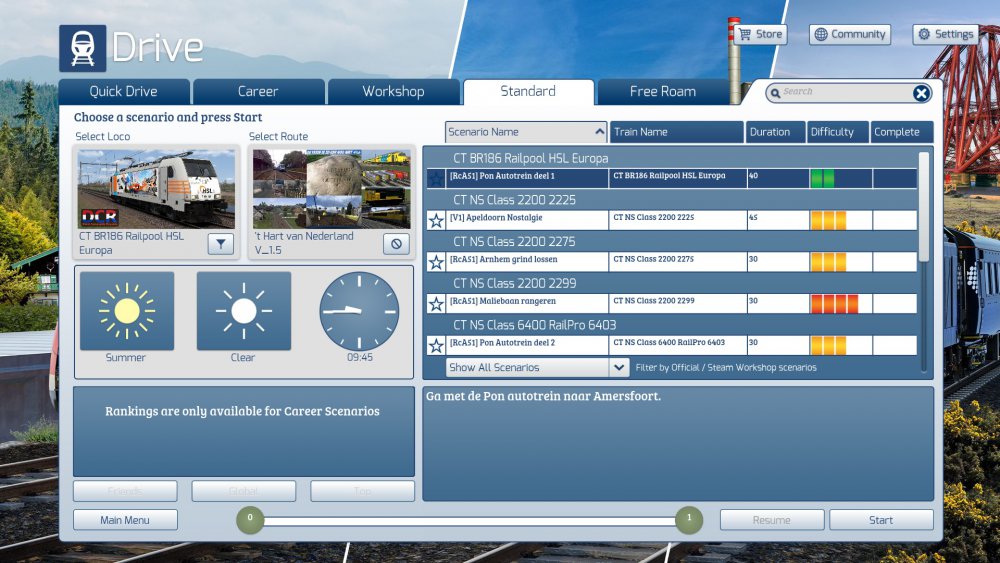
Task: Open the Free Roam tab
Action: pyautogui.click(x=662, y=91)
